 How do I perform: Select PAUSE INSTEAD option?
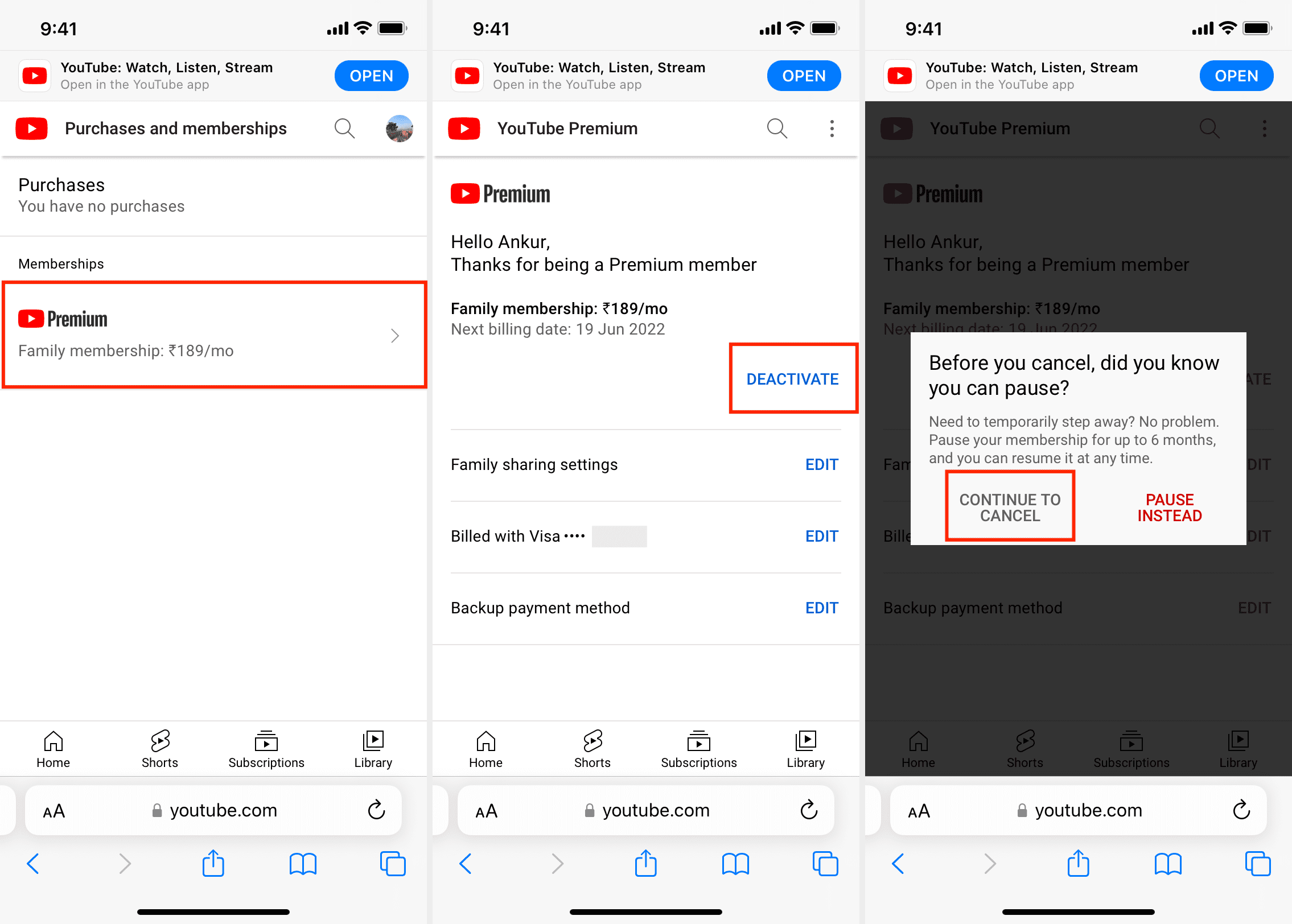coord(1165,507)
